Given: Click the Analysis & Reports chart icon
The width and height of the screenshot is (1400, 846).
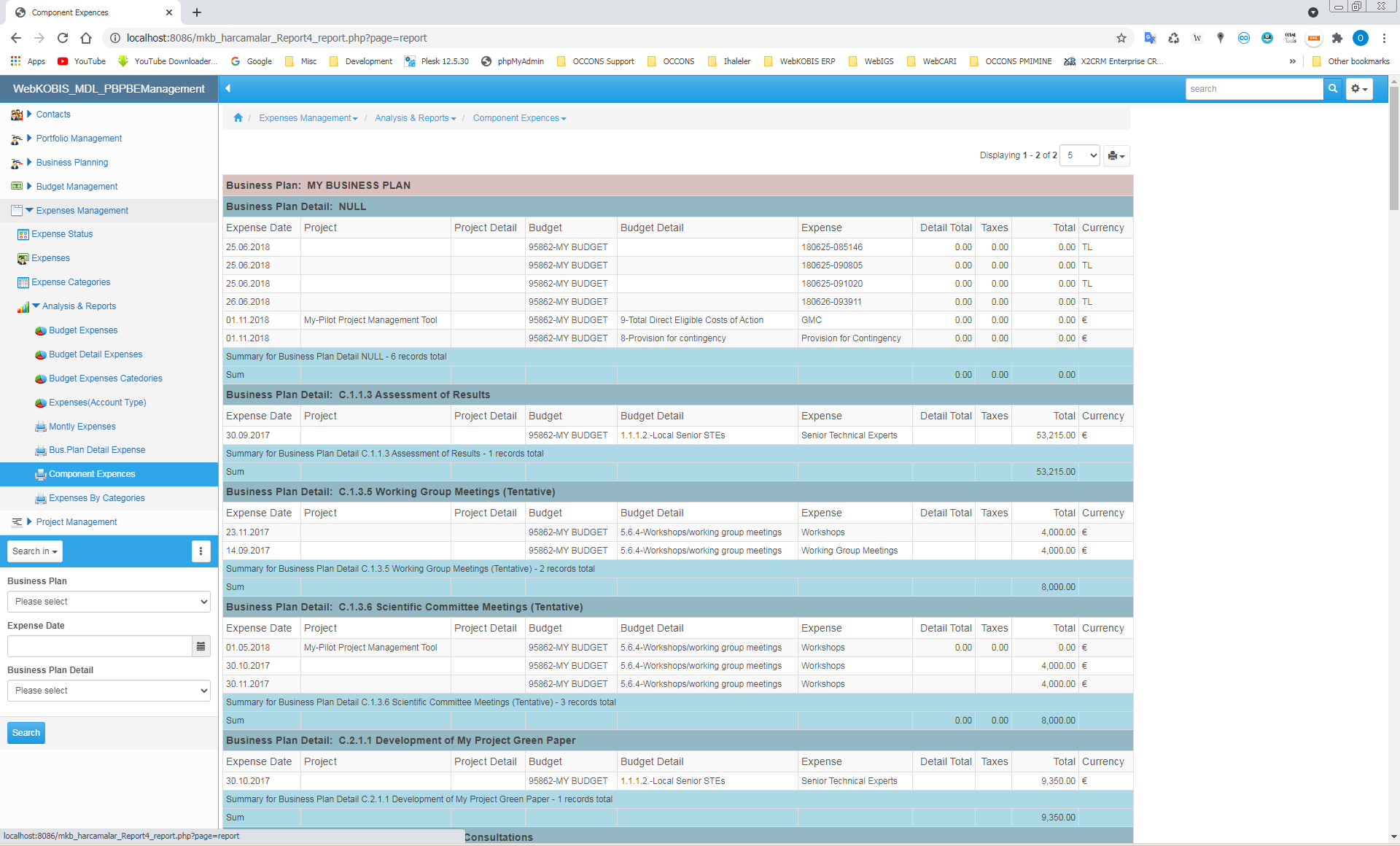Looking at the screenshot, I should pyautogui.click(x=23, y=307).
